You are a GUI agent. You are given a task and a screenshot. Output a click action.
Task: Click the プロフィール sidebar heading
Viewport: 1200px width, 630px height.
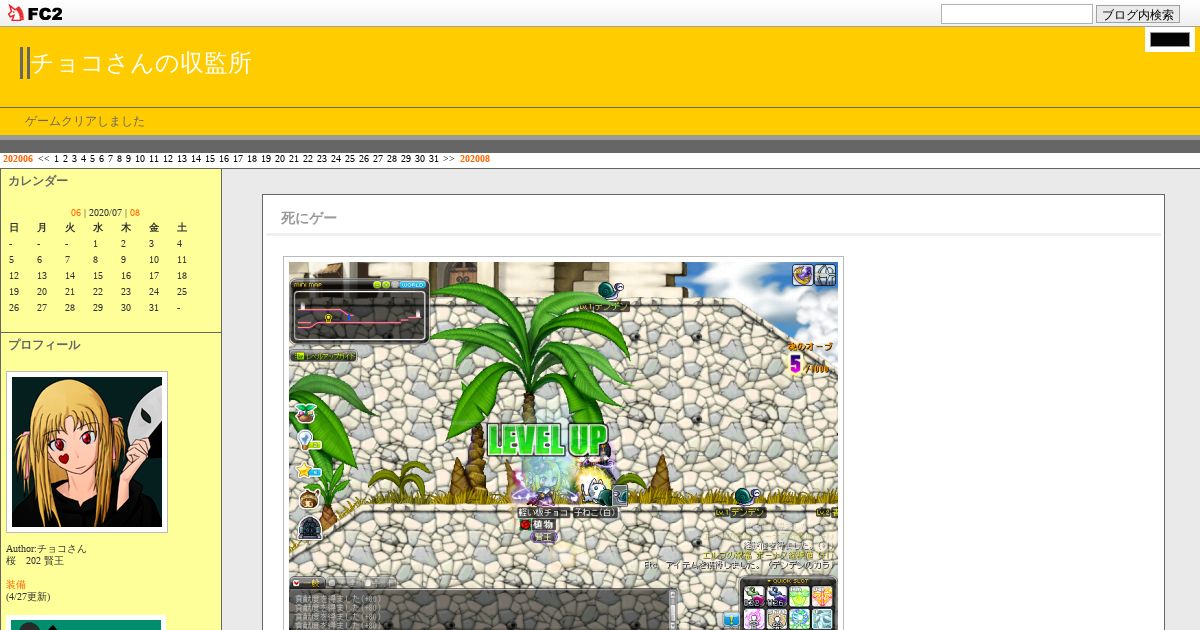pyautogui.click(x=44, y=345)
